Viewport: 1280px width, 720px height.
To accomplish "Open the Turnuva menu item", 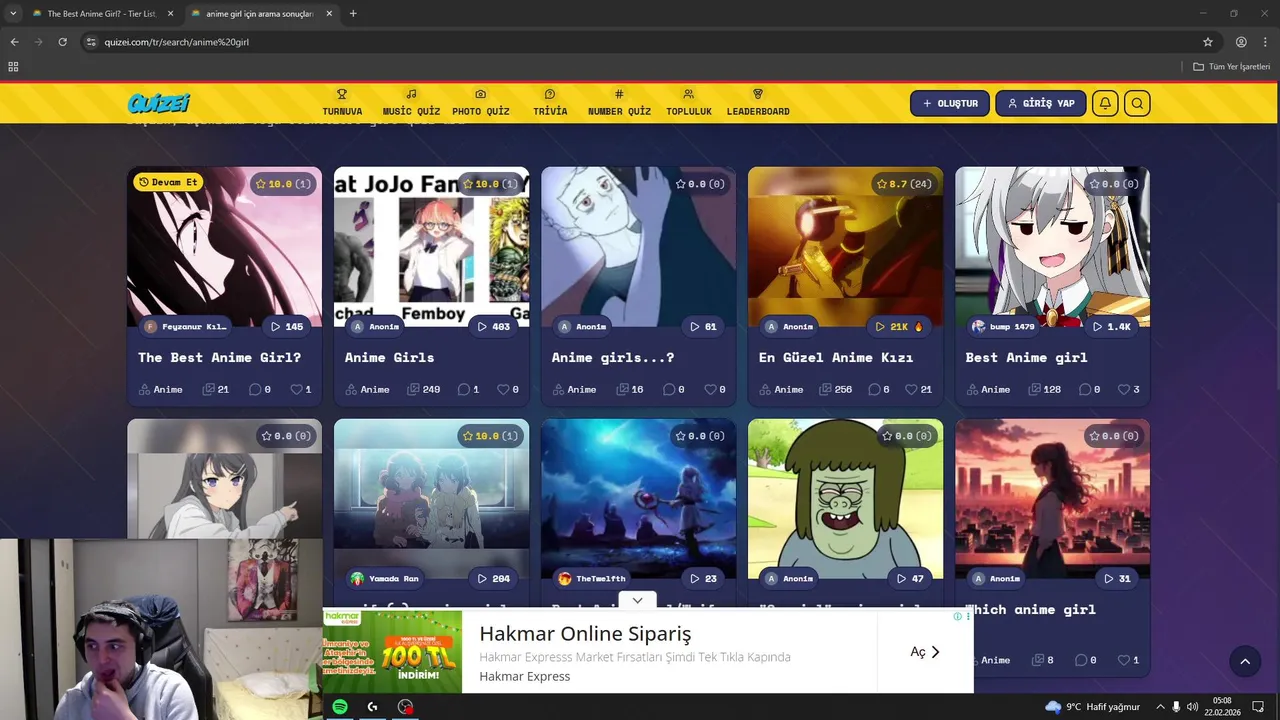I will (342, 103).
